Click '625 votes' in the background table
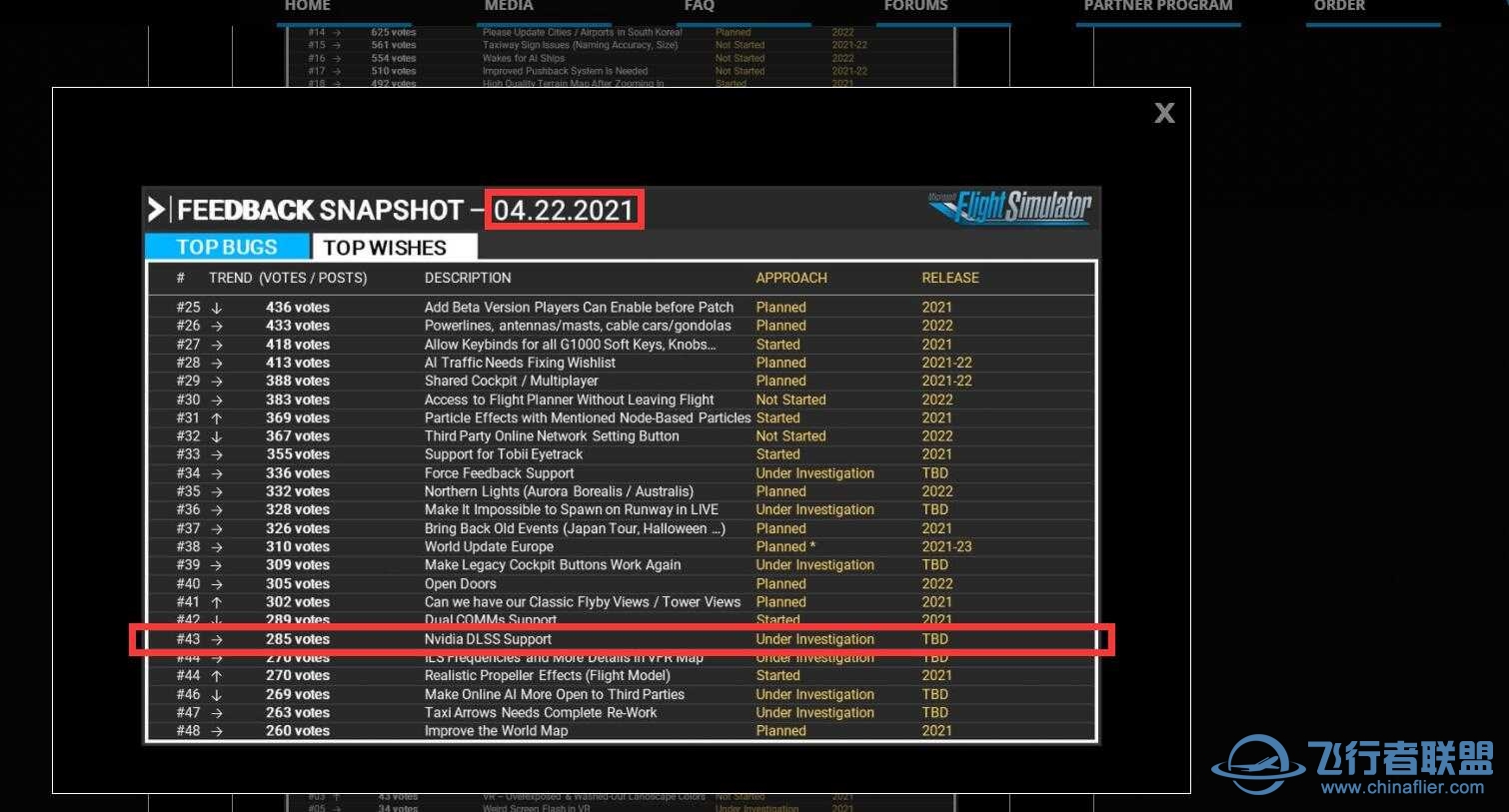 [394, 32]
